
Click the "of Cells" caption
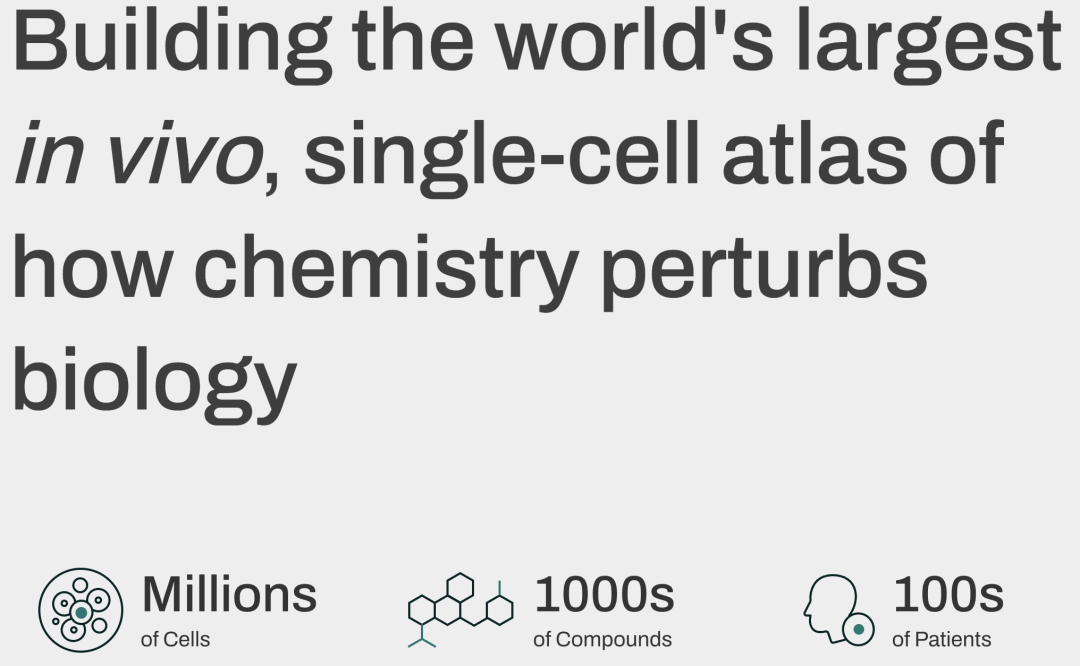click(x=175, y=639)
